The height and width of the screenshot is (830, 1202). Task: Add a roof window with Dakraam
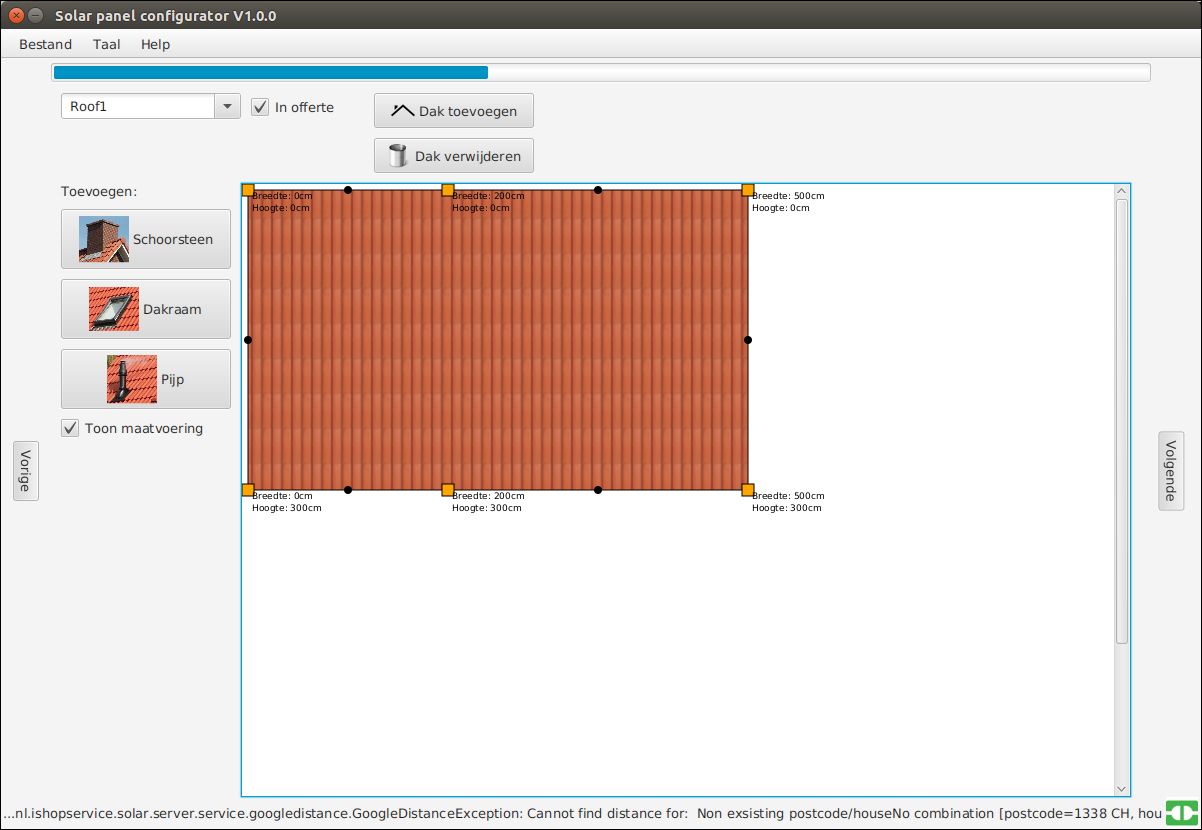(146, 309)
